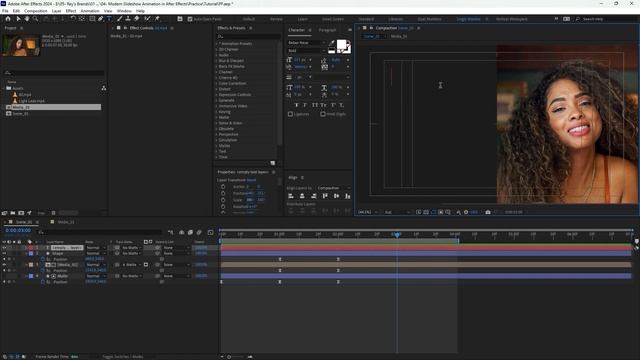
Task: Click the Effects & Presets search field
Action: coord(248,37)
